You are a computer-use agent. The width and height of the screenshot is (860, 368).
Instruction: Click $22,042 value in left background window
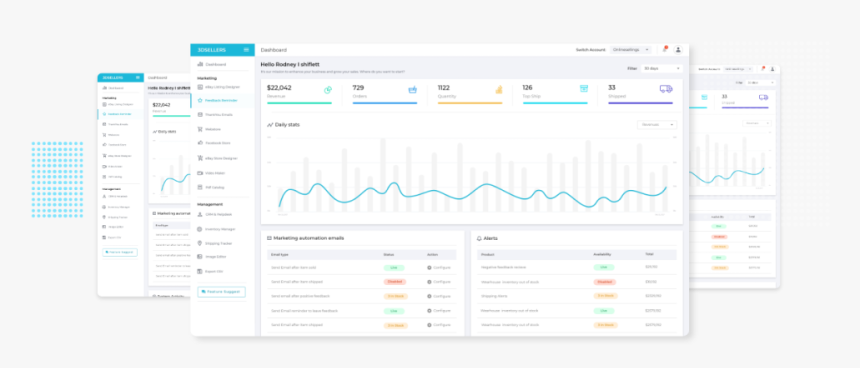(x=161, y=105)
